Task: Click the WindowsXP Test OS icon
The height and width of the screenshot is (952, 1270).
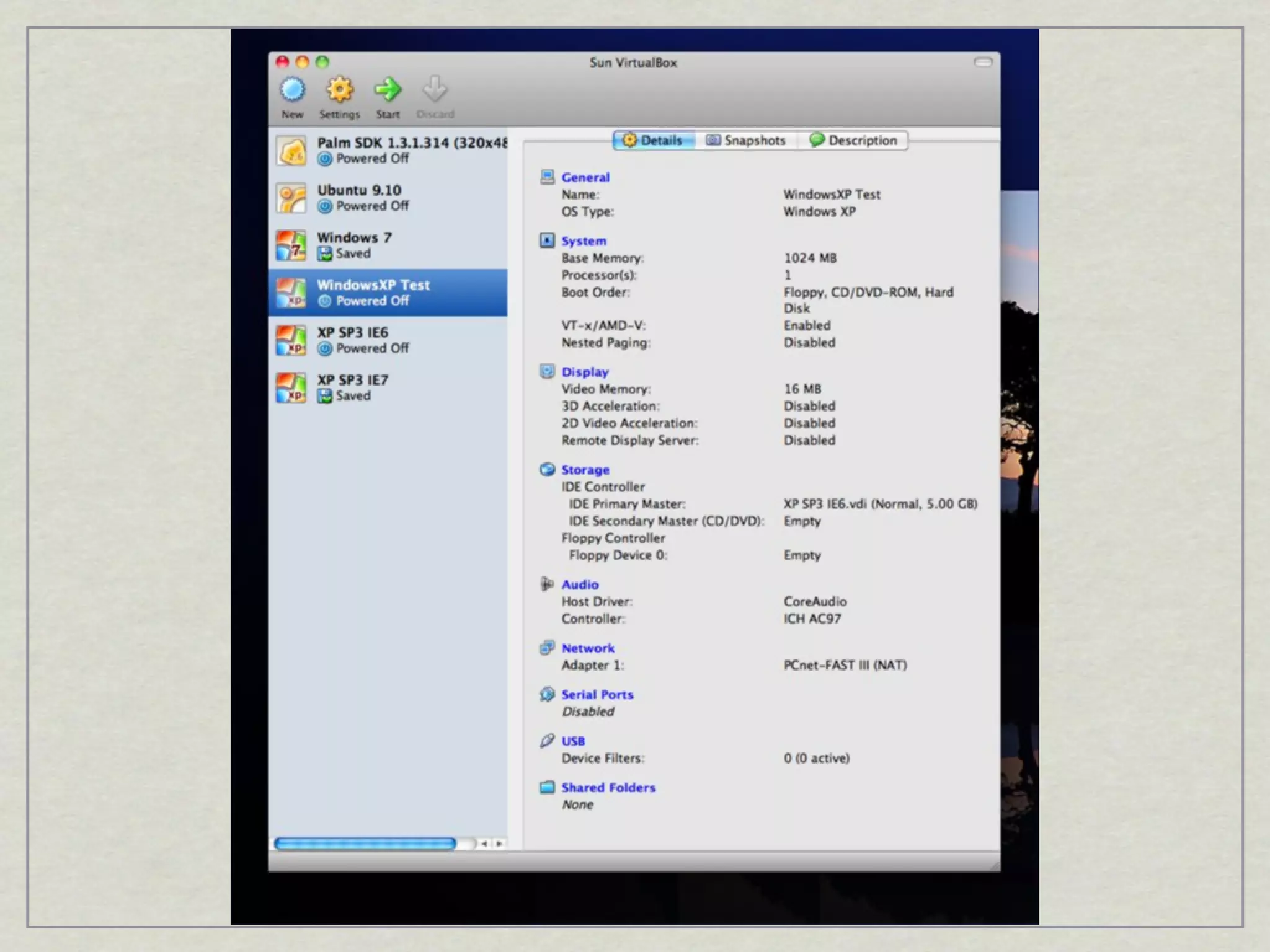Action: (291, 293)
